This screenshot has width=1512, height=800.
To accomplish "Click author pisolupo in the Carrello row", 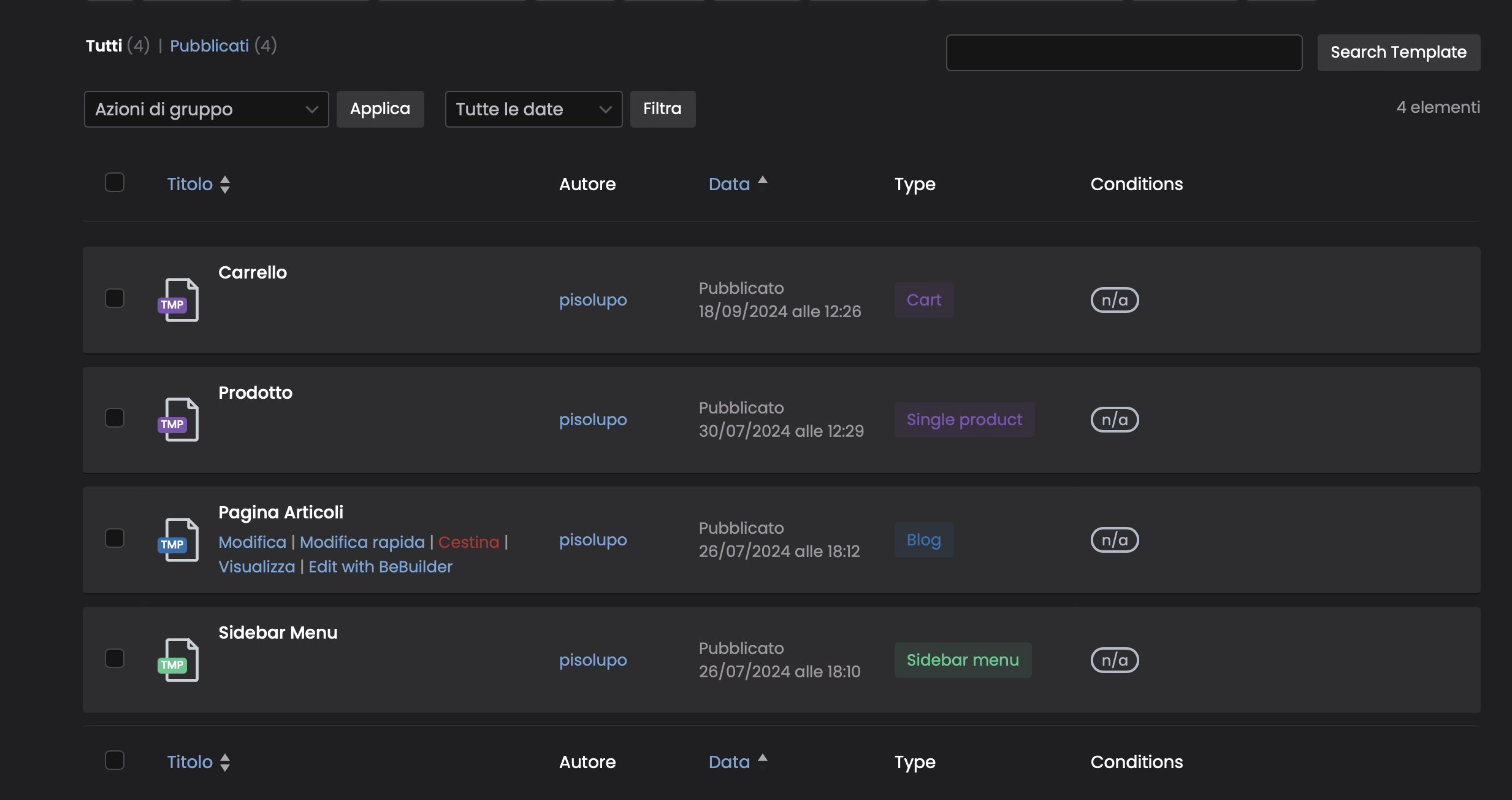I will (593, 300).
